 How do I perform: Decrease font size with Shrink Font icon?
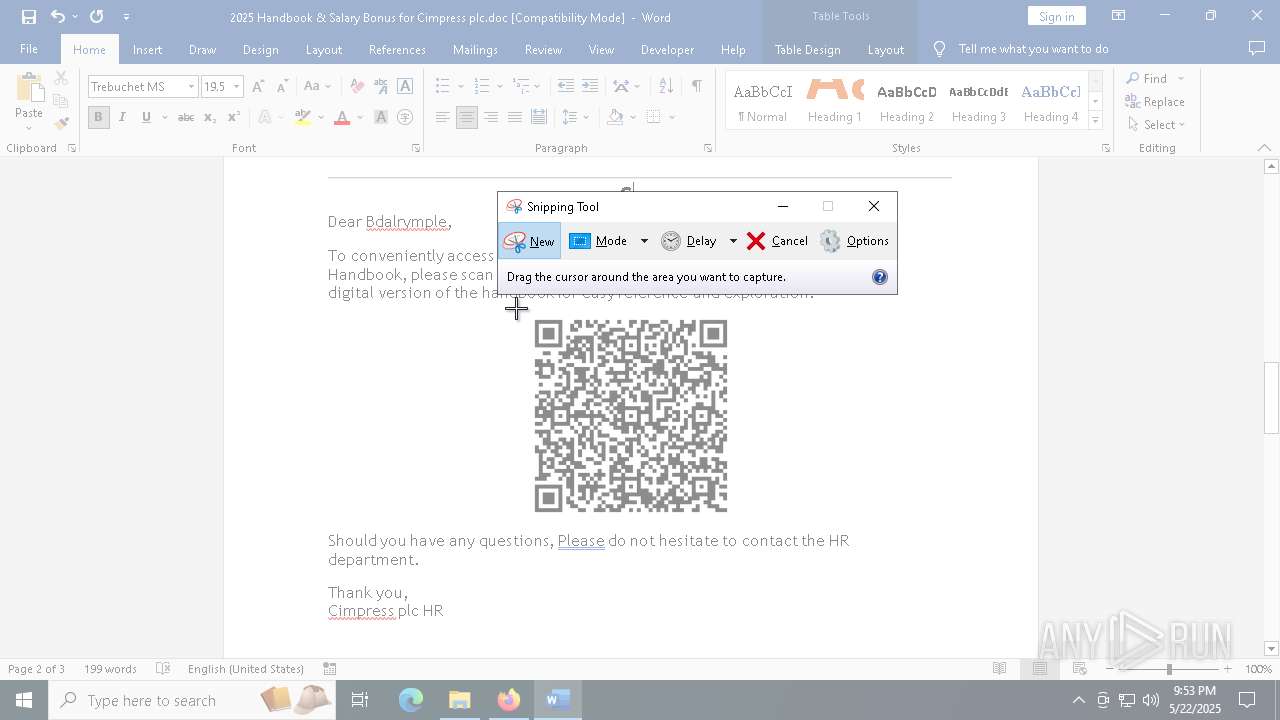(282, 87)
